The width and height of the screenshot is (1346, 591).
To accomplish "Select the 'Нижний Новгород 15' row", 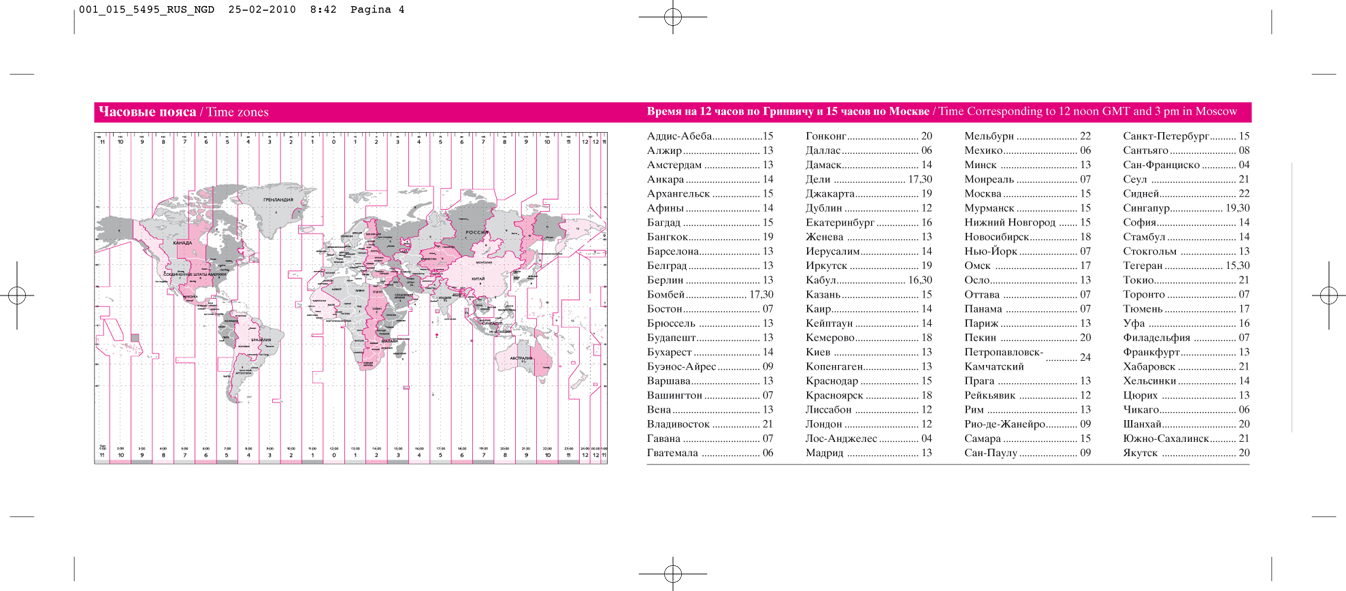I will (1028, 223).
